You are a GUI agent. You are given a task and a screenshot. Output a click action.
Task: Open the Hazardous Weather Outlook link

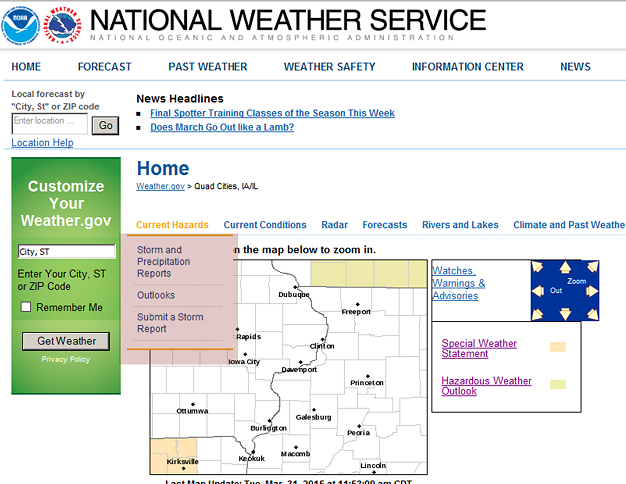click(486, 386)
